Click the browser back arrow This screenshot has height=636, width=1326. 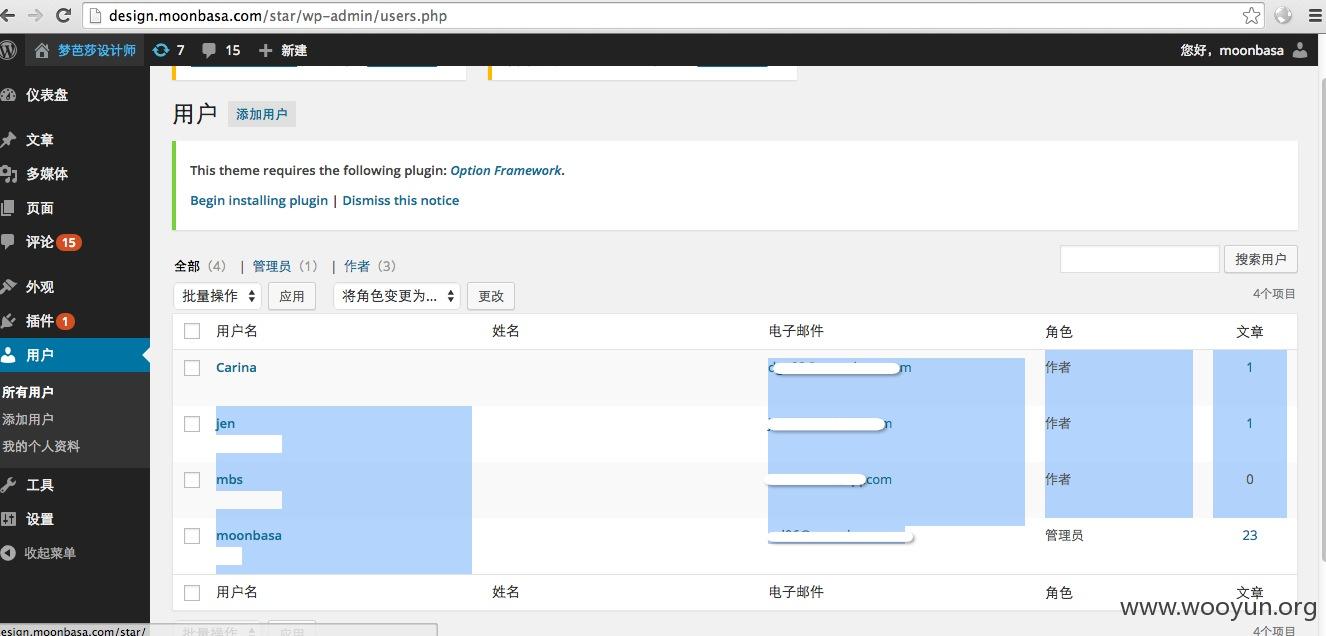pos(7,15)
